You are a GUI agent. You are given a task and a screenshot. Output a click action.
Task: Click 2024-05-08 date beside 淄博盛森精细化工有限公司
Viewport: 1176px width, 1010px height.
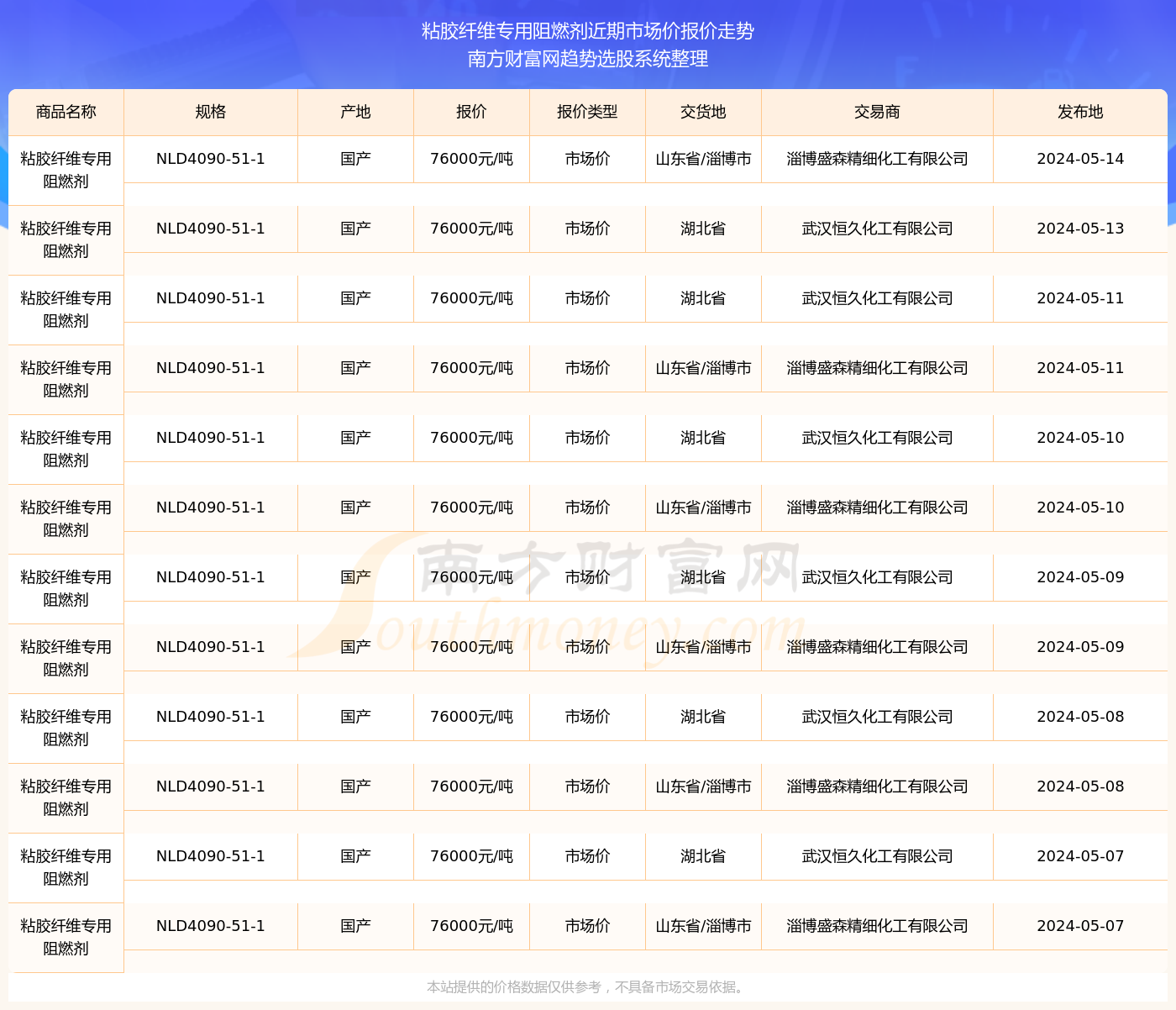[x=1081, y=786]
